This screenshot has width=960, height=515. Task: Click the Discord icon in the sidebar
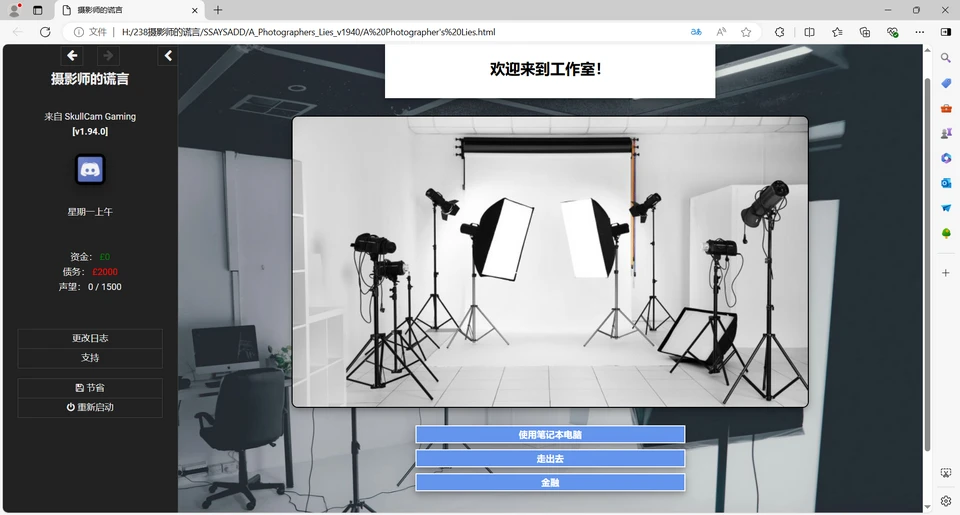click(90, 170)
